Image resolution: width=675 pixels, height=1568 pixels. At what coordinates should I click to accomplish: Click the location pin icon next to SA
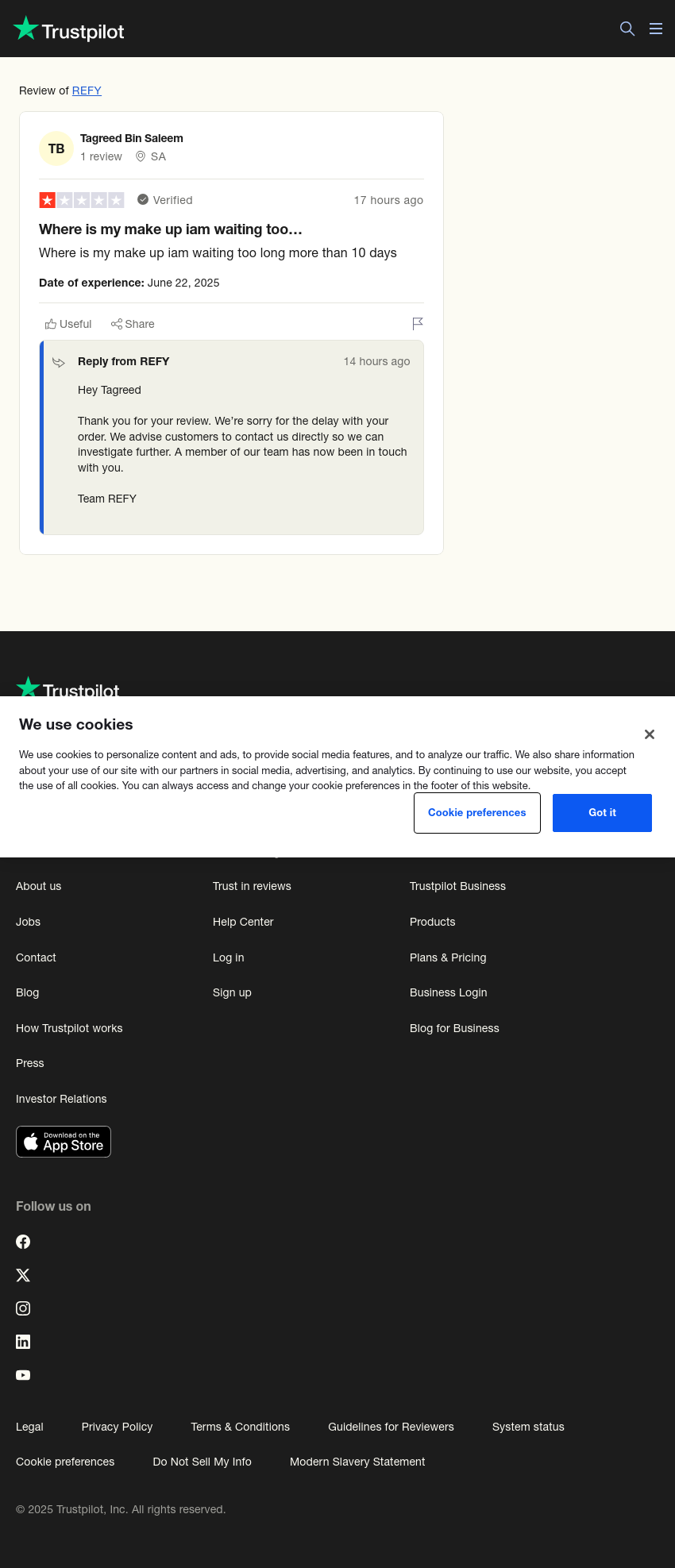click(x=141, y=156)
